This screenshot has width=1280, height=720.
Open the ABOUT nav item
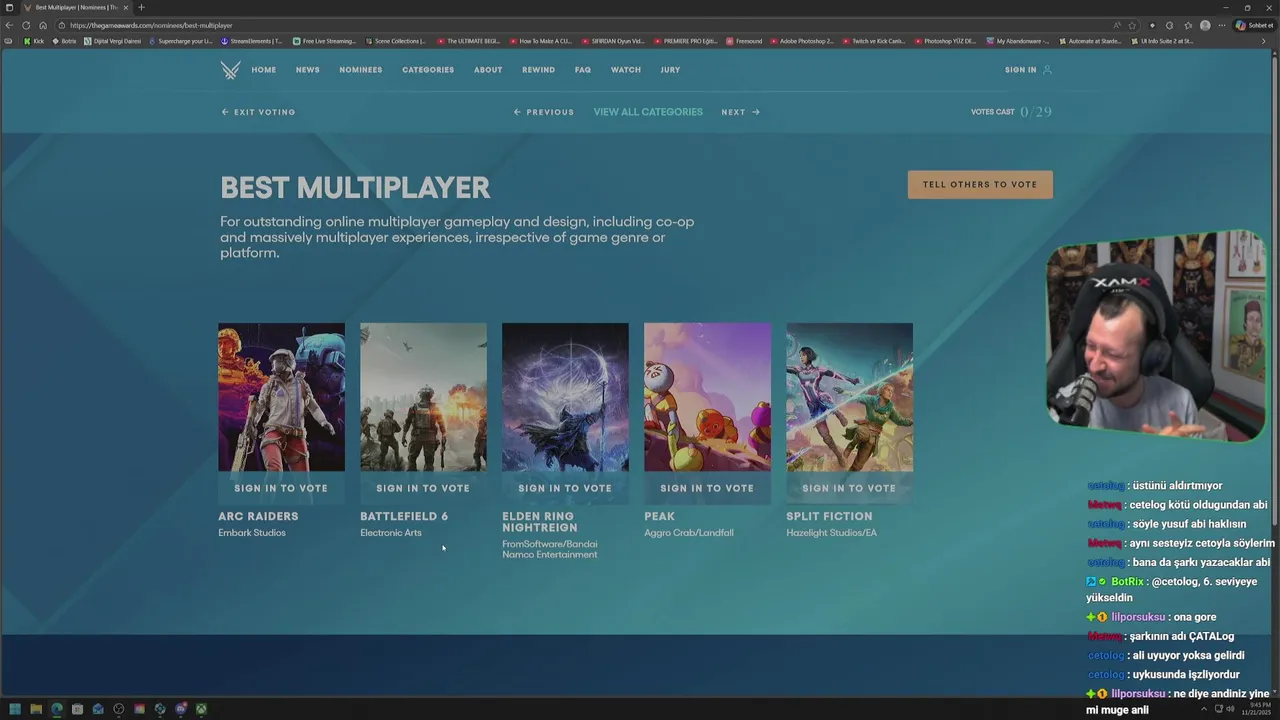(x=488, y=70)
